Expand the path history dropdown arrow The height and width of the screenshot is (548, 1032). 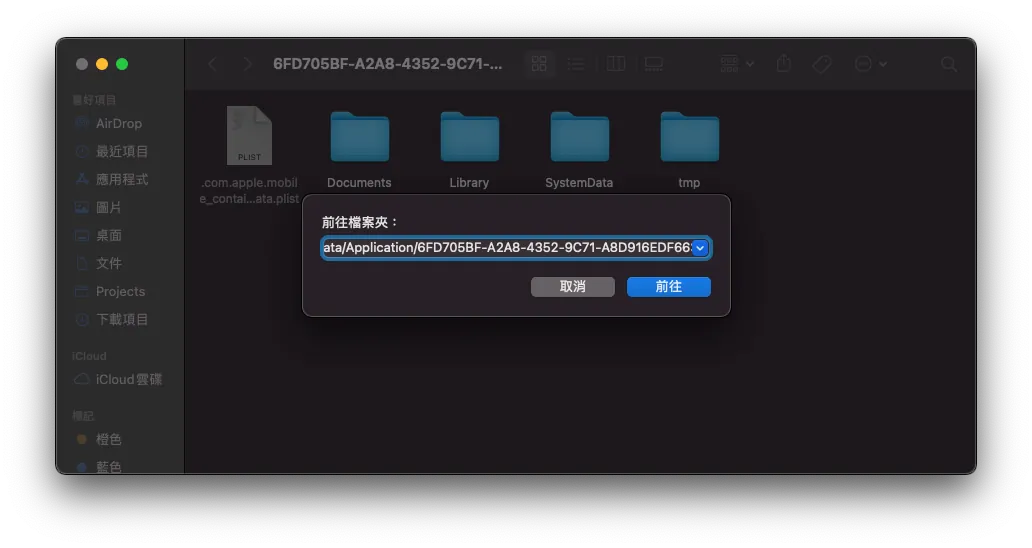click(700, 248)
